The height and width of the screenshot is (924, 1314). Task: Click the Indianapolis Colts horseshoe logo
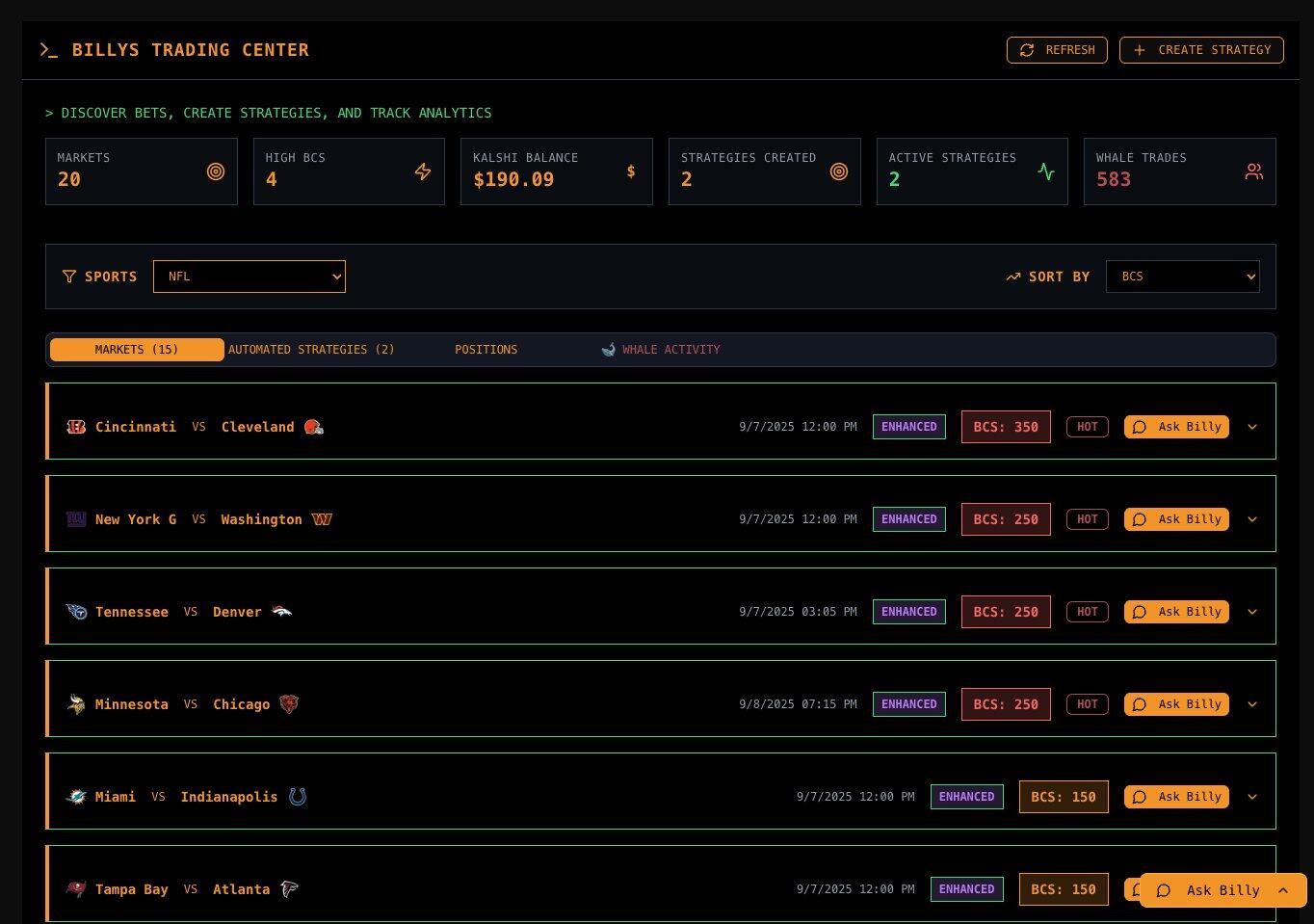[298, 797]
